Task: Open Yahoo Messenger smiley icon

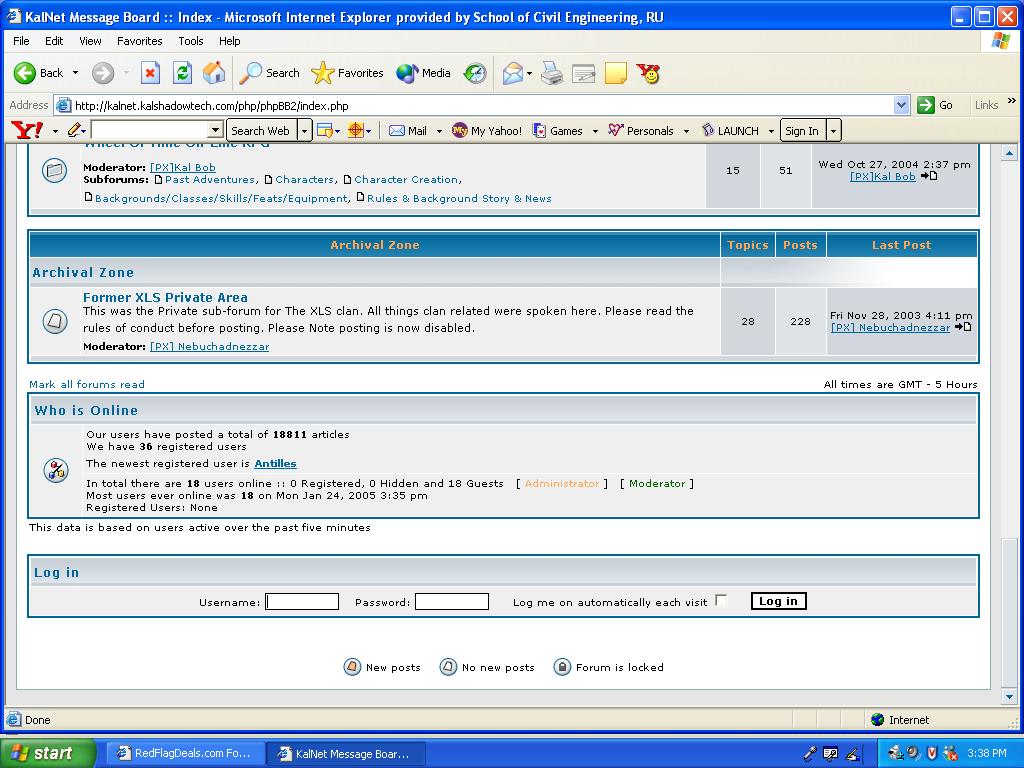Action: click(x=648, y=73)
